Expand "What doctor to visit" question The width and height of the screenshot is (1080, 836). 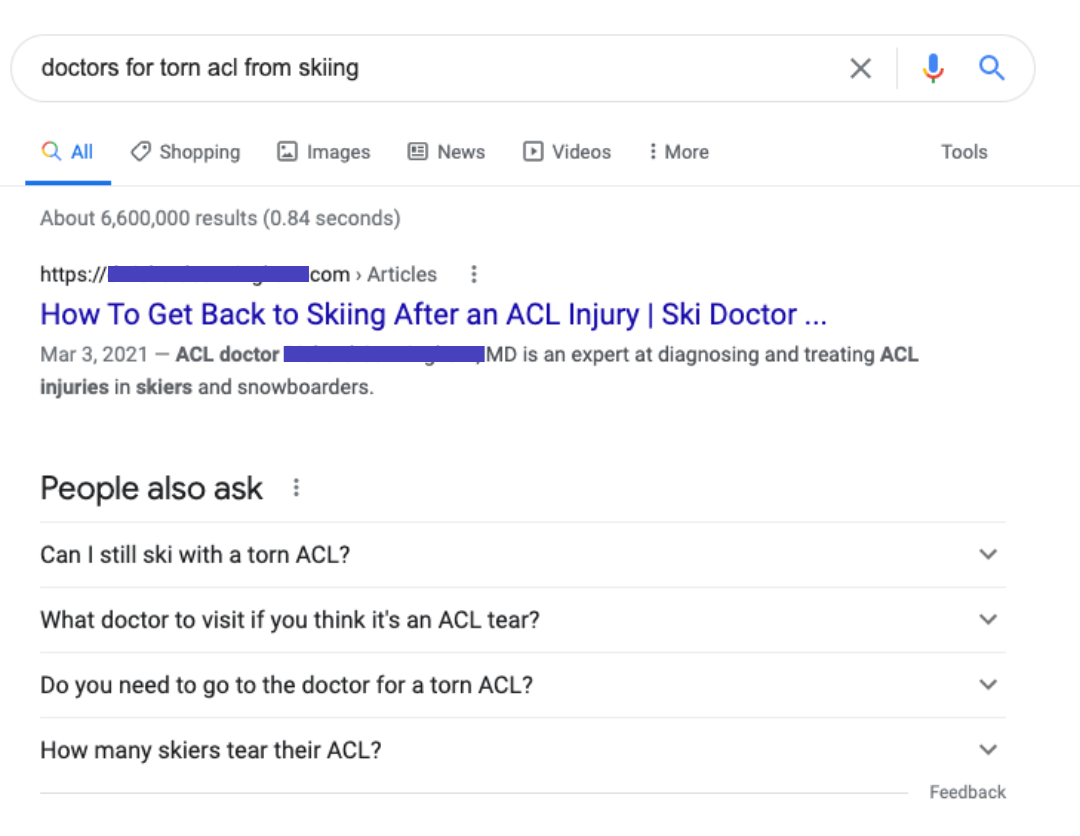(988, 620)
